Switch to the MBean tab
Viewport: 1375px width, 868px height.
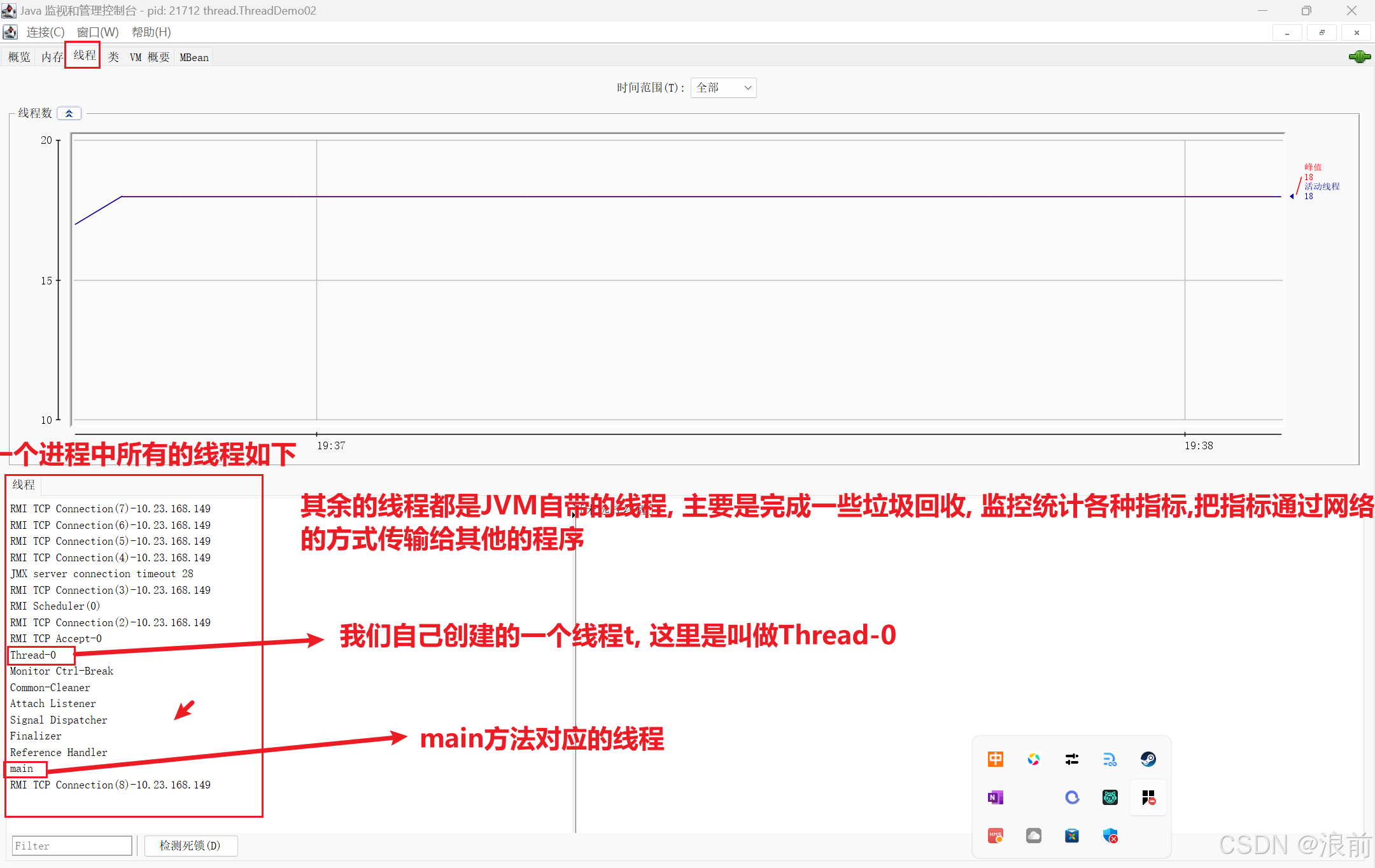pyautogui.click(x=194, y=57)
